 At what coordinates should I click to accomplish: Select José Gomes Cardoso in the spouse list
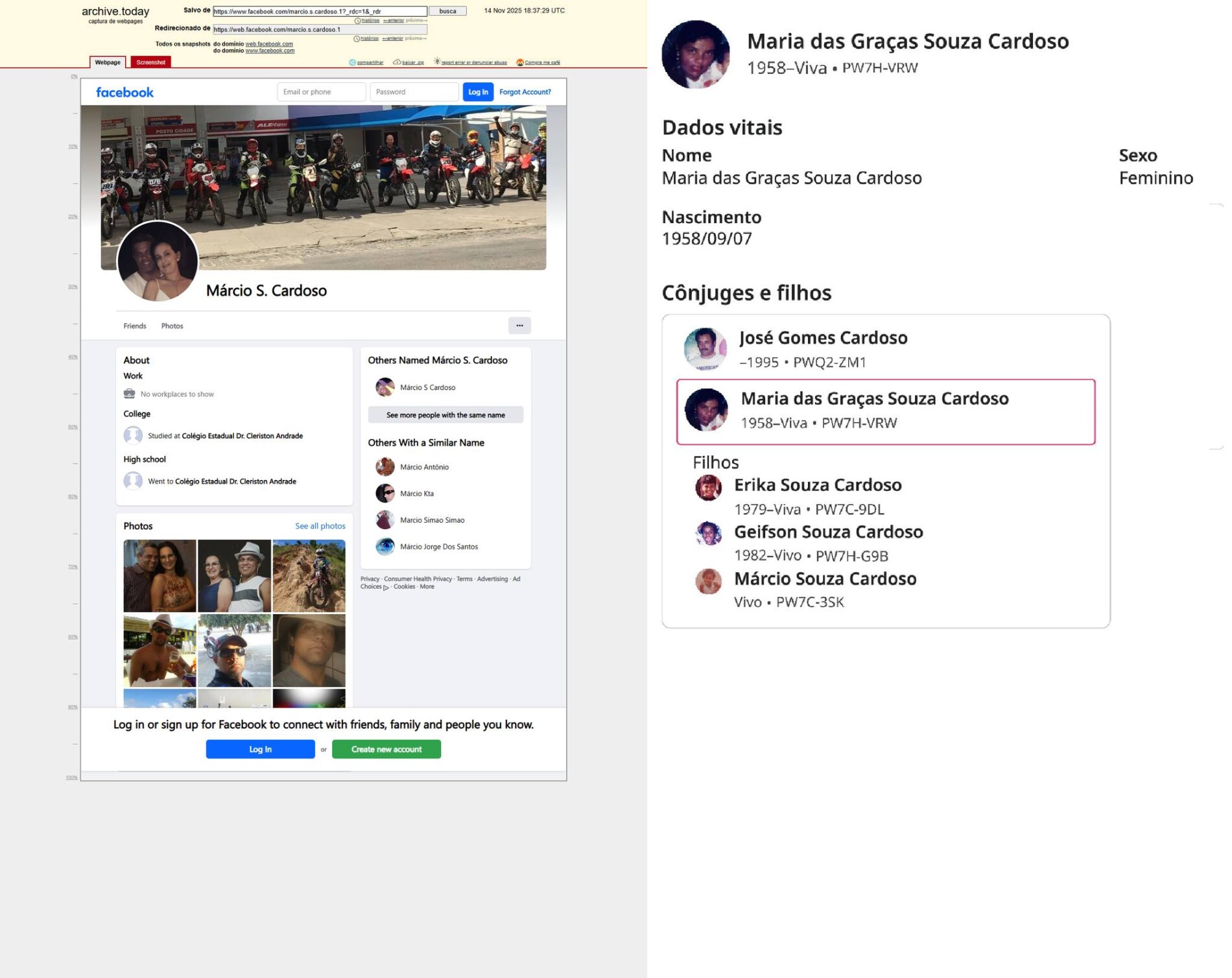click(x=822, y=339)
